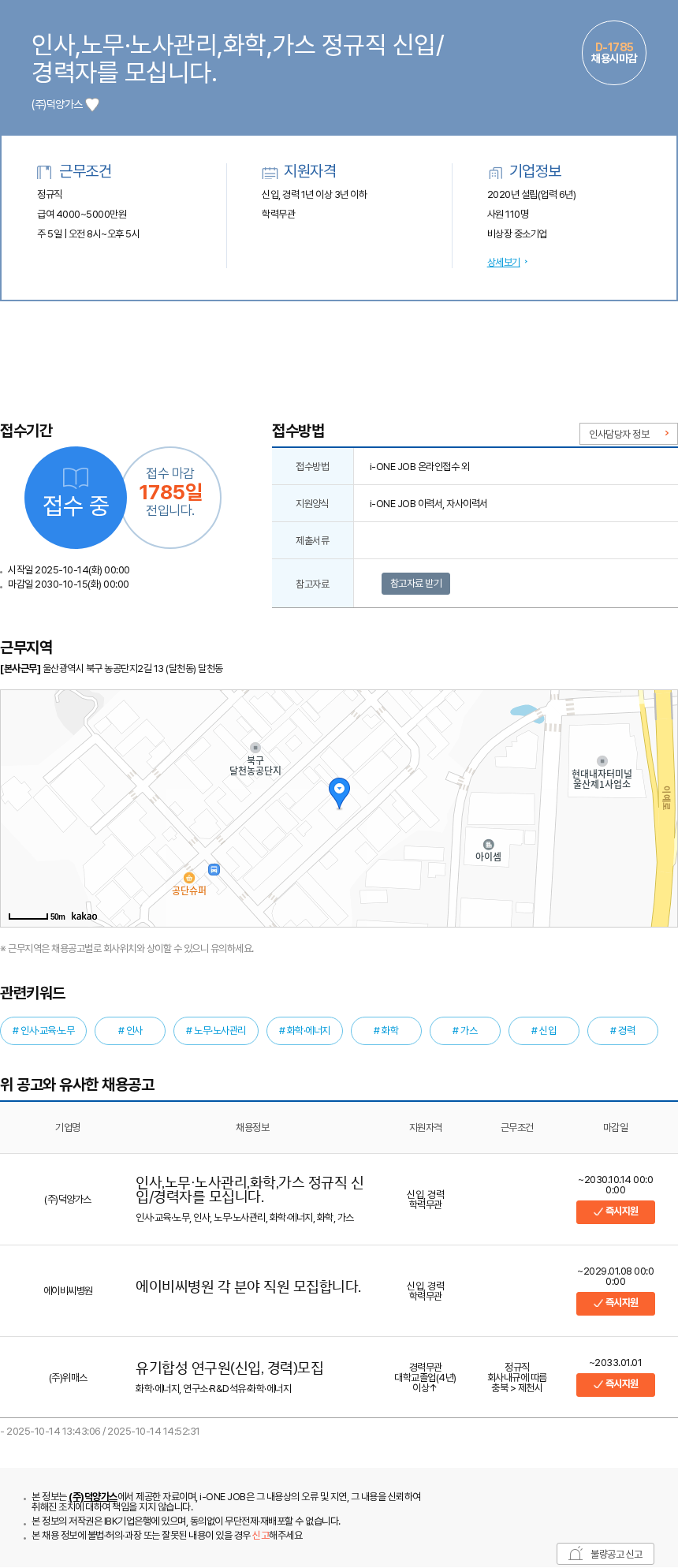This screenshot has height=1568, width=678.
Task: Click 즉시지원 for (주)덕양가스 posting
Action: pyautogui.click(x=616, y=1211)
